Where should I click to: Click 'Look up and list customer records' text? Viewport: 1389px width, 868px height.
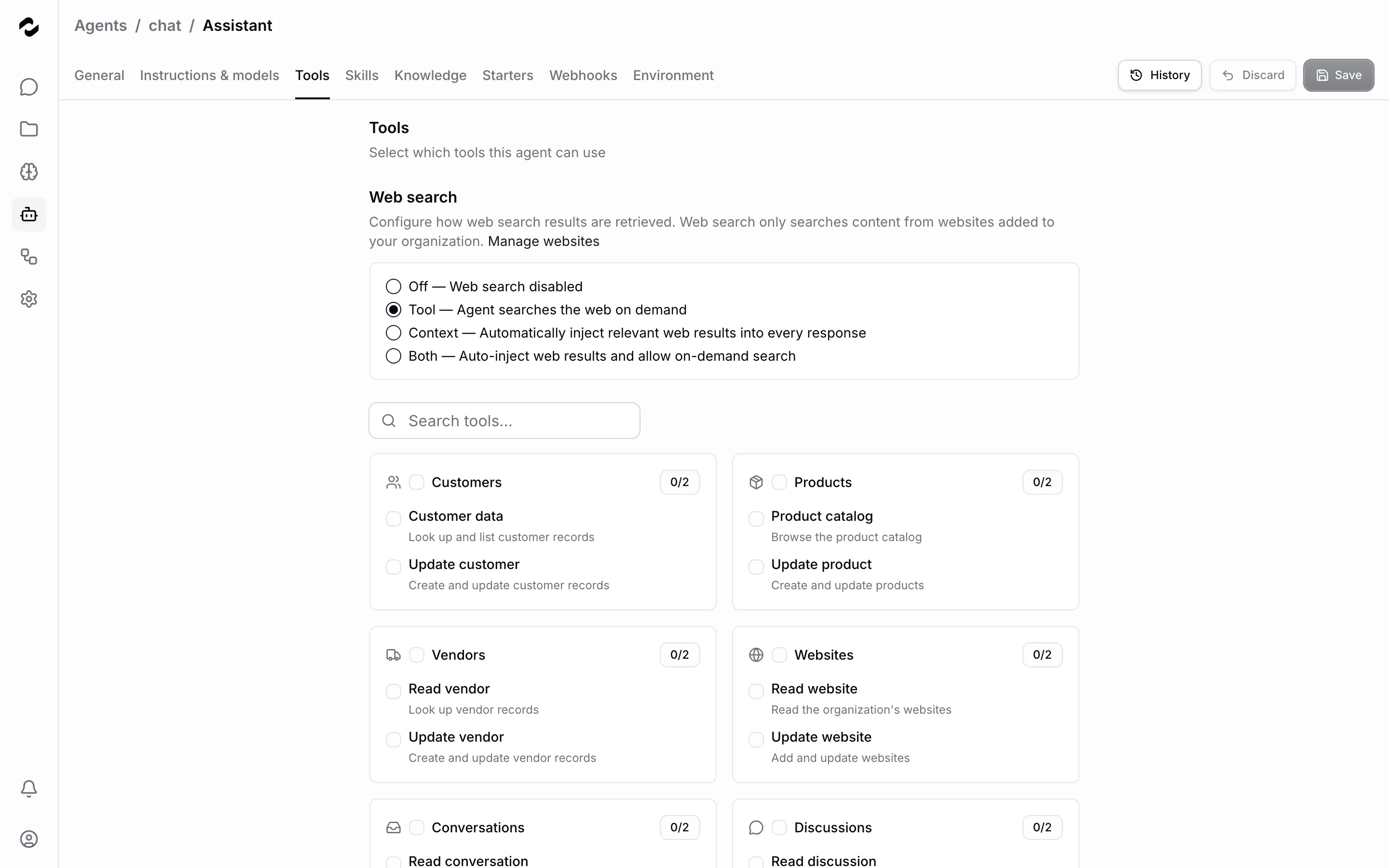coord(502,537)
